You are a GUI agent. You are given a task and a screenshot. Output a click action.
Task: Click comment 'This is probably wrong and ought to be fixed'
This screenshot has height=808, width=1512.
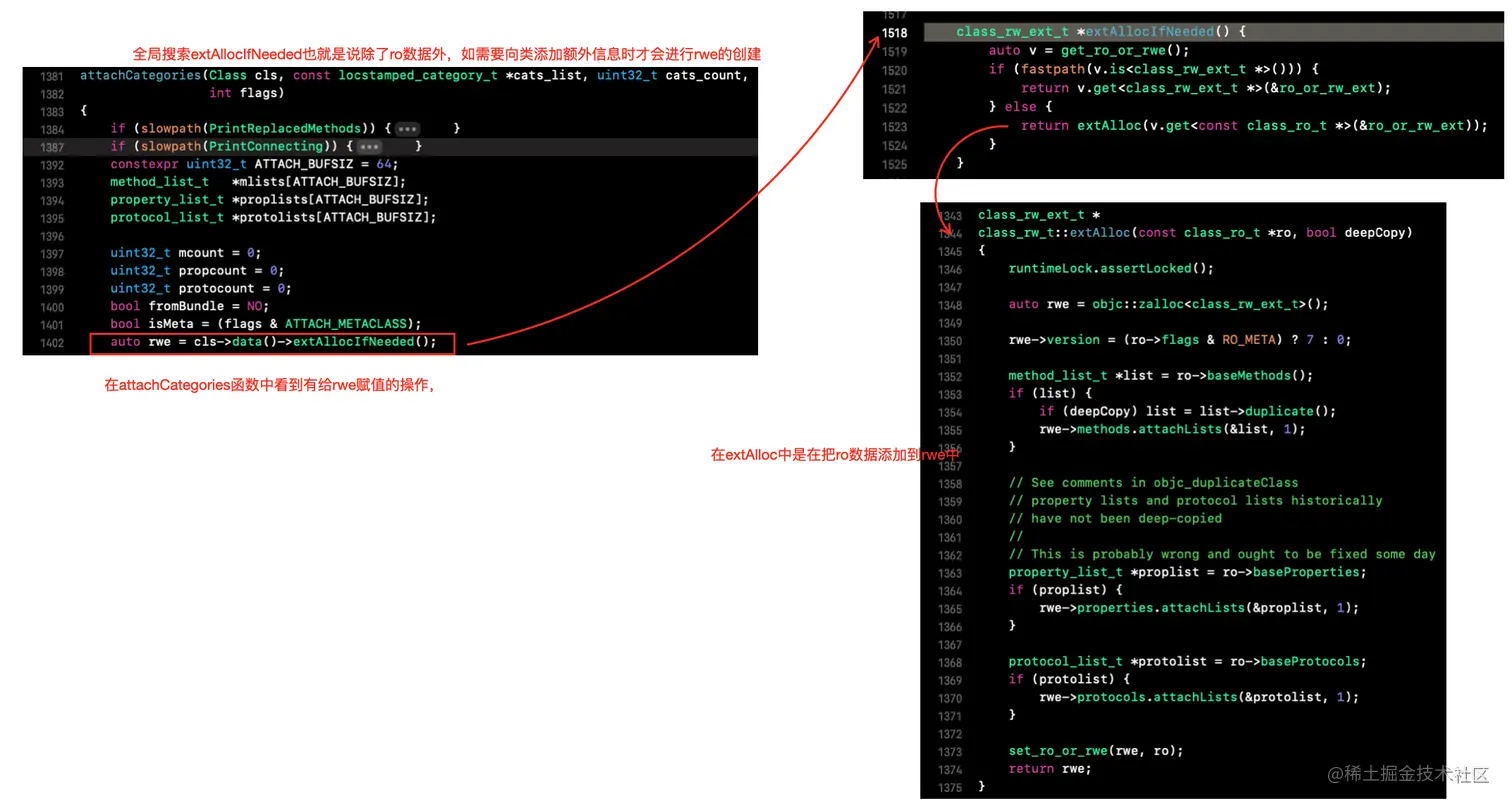click(1222, 554)
